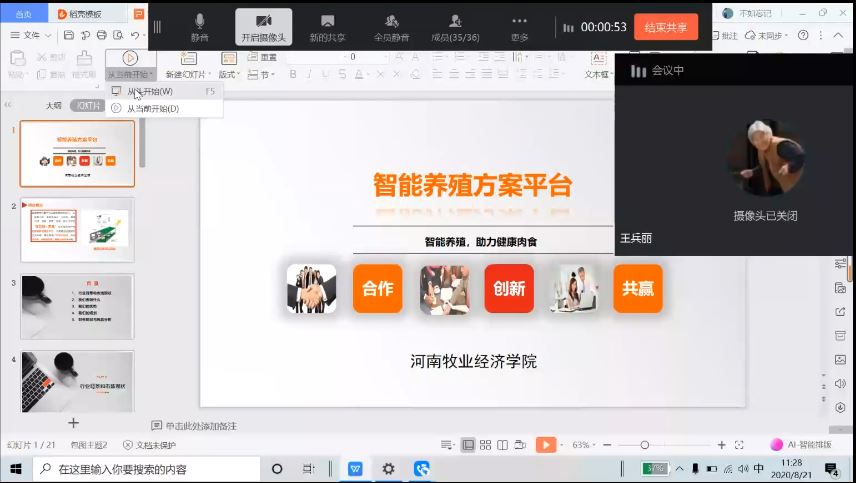The width and height of the screenshot is (856, 483).
Task: Select slide 2 thumbnail in panel
Action: click(x=77, y=229)
